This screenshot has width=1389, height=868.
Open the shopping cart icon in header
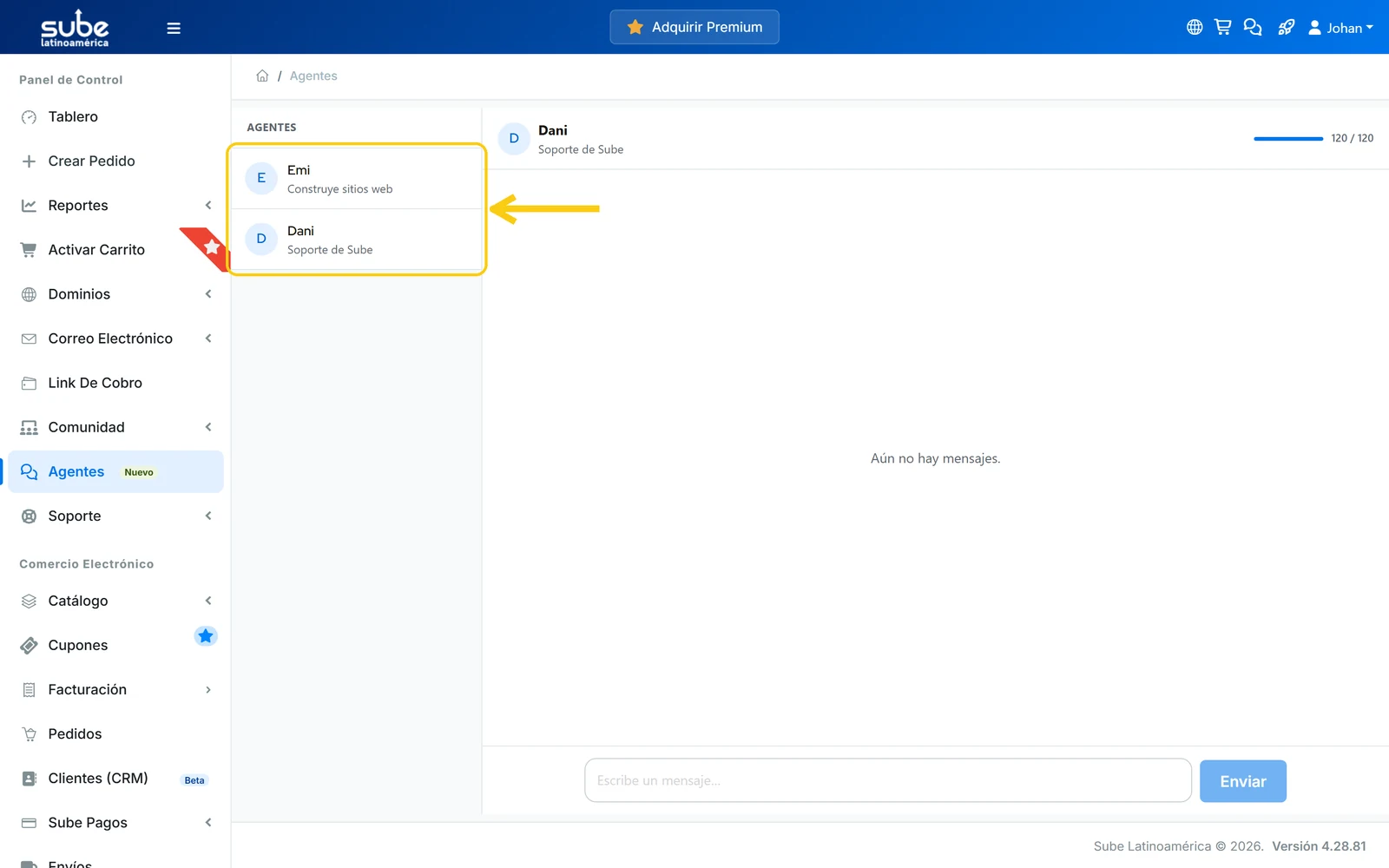[x=1222, y=27]
